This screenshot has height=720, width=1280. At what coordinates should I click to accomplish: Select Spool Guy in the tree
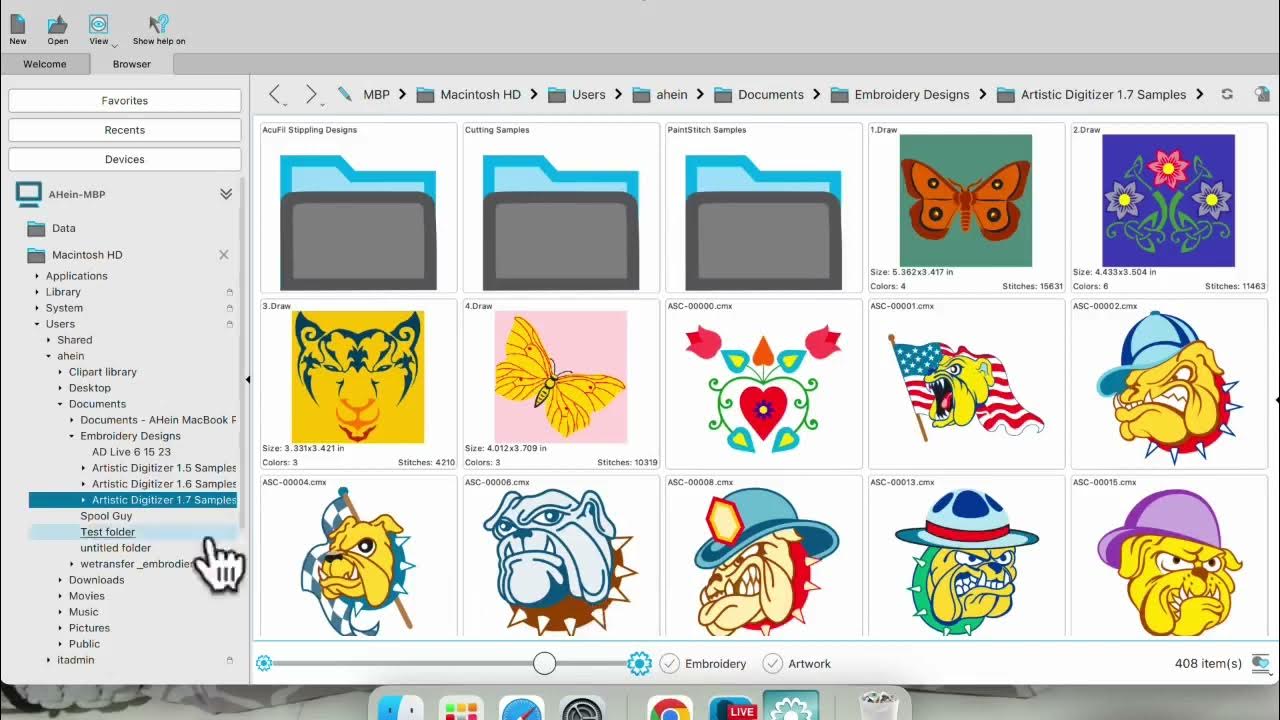[106, 516]
